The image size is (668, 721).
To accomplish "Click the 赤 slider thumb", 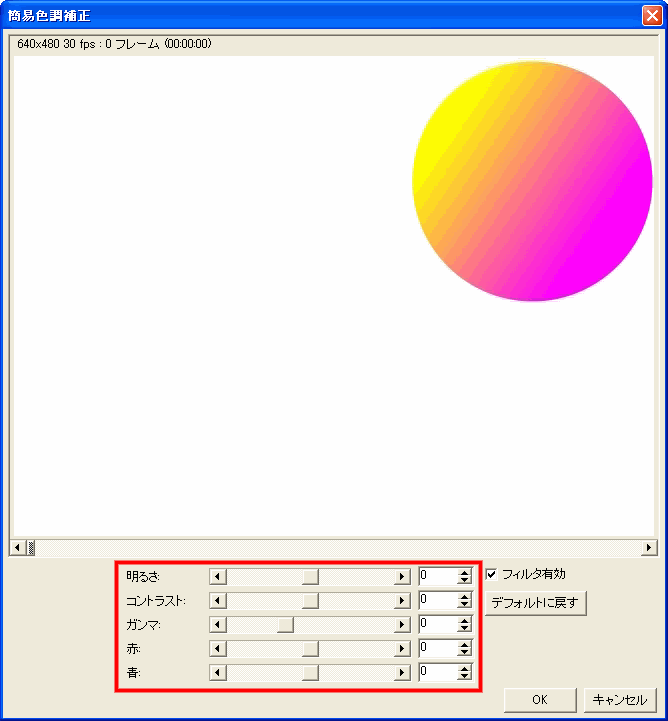I will pos(310,648).
